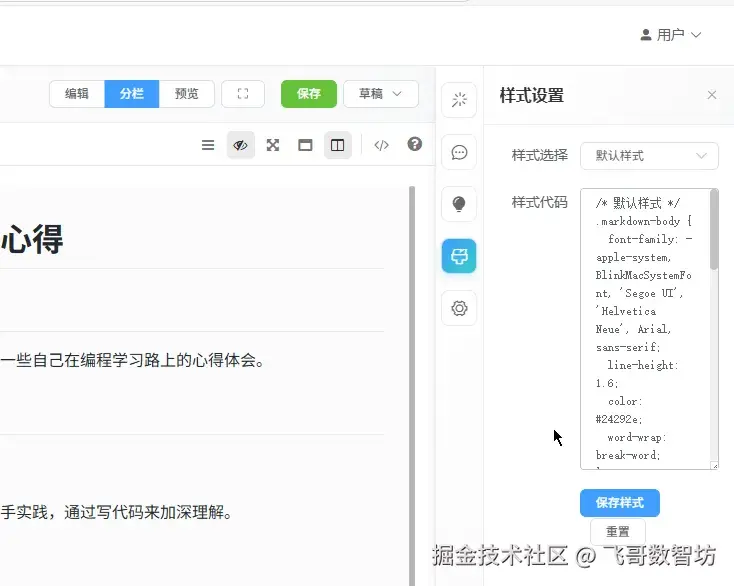Click the window mode icon
Viewport: 734px width, 586px height.
(x=305, y=145)
